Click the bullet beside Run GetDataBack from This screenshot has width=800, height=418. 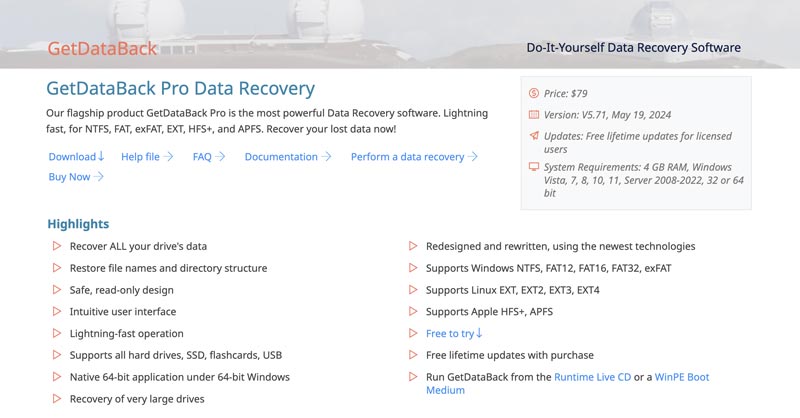[413, 377]
